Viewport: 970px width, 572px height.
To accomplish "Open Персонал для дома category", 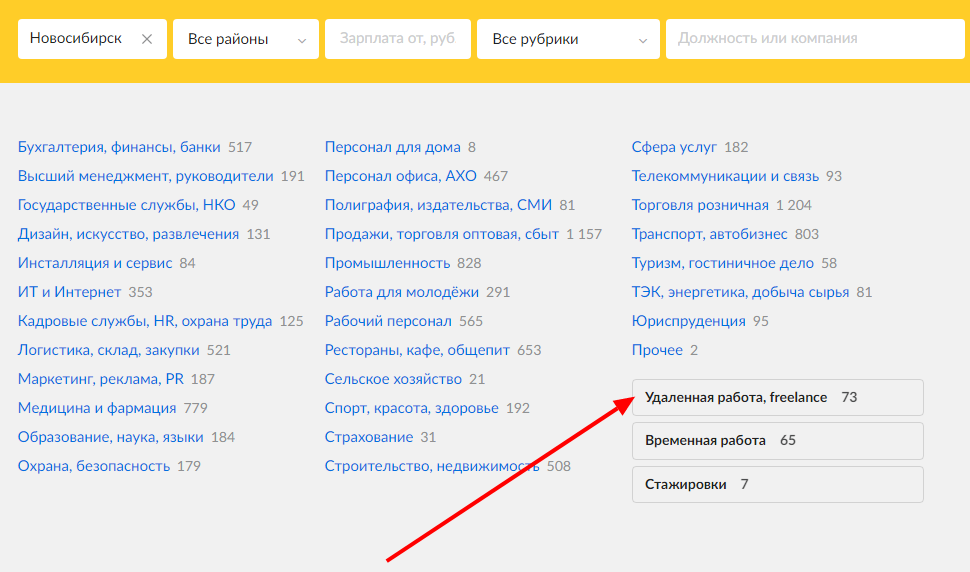I will [x=393, y=147].
